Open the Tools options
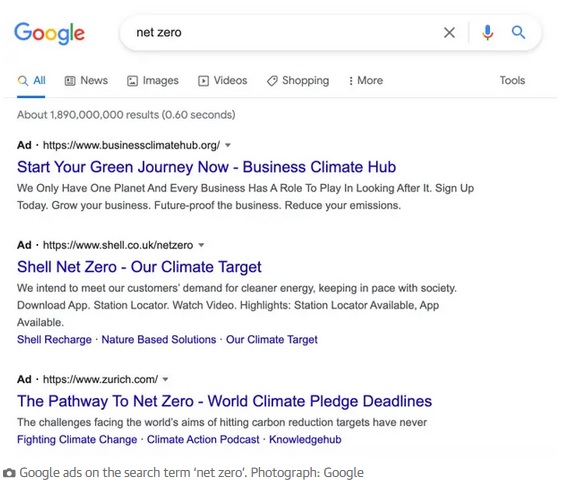The width and height of the screenshot is (567, 497). point(512,80)
